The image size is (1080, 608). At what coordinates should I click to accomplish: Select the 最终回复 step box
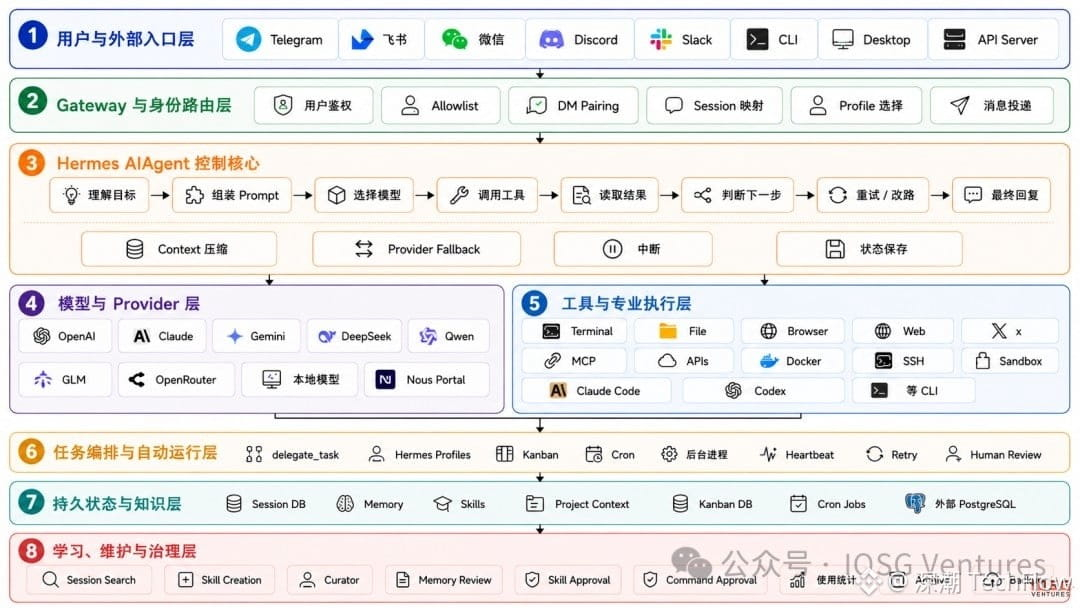tap(1001, 195)
